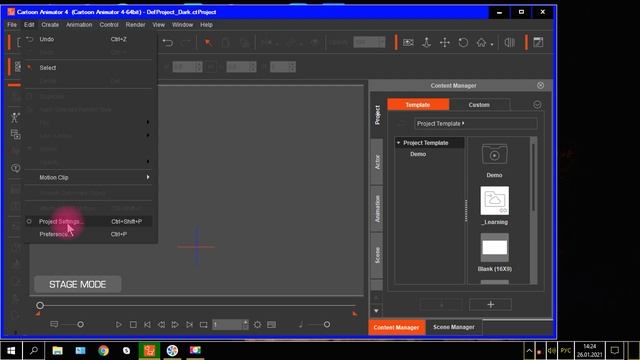640x360 pixels.
Task: Open the Actor vertical tab
Action: 377,162
